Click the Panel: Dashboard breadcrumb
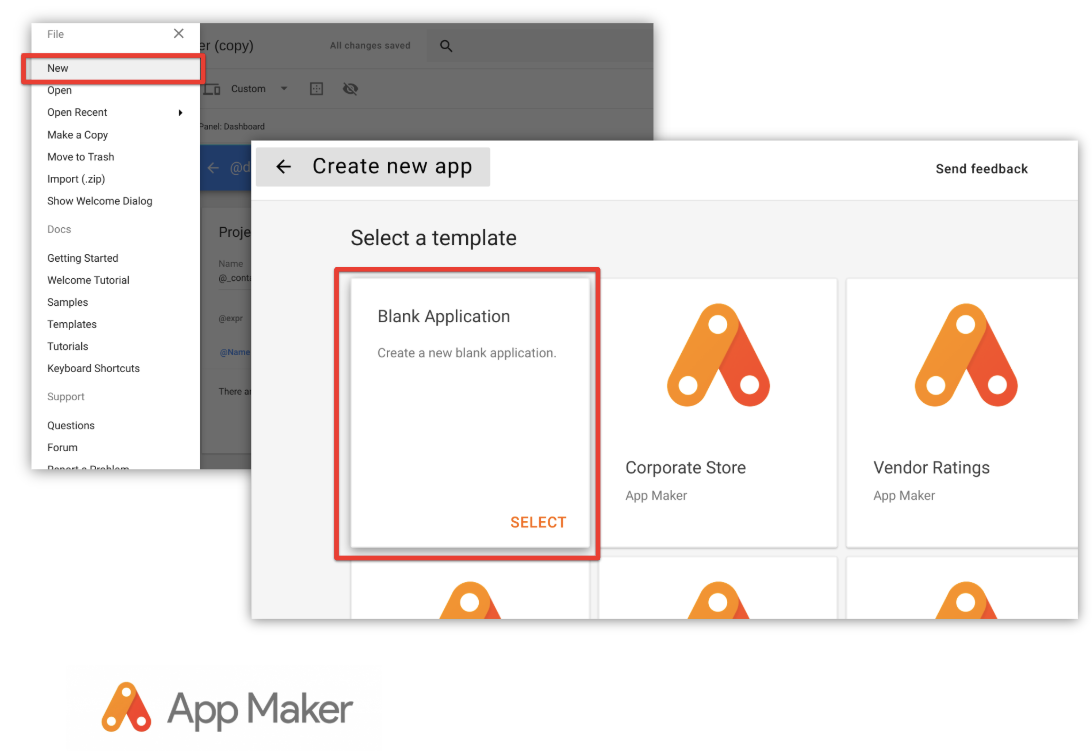Viewport: 1092px width, 751px height. (233, 127)
